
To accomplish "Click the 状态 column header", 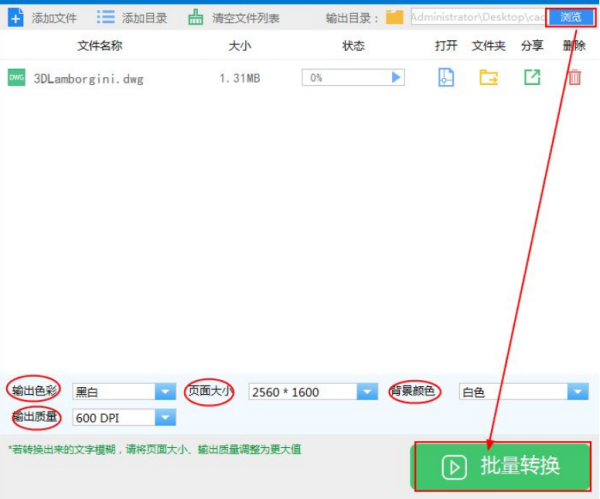I will [x=353, y=46].
